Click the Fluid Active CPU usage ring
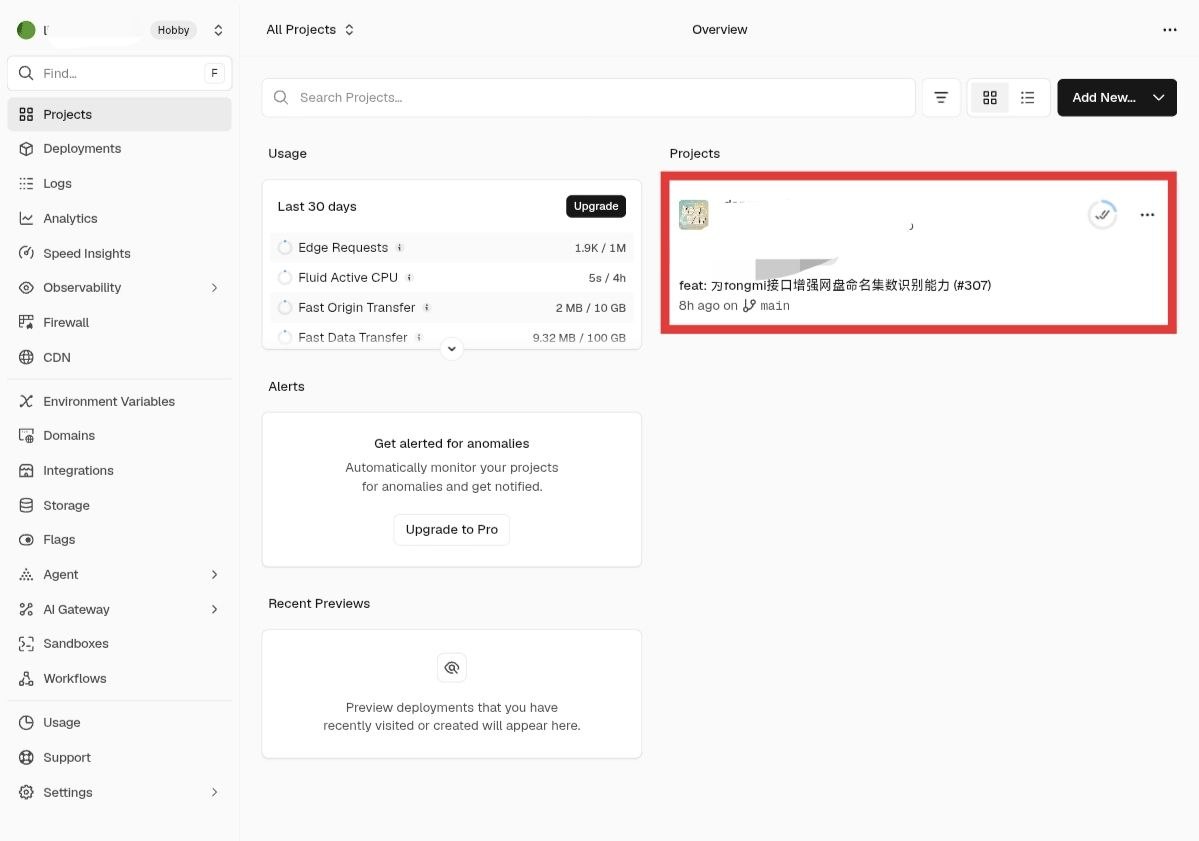The height and width of the screenshot is (841, 1199). (x=284, y=278)
